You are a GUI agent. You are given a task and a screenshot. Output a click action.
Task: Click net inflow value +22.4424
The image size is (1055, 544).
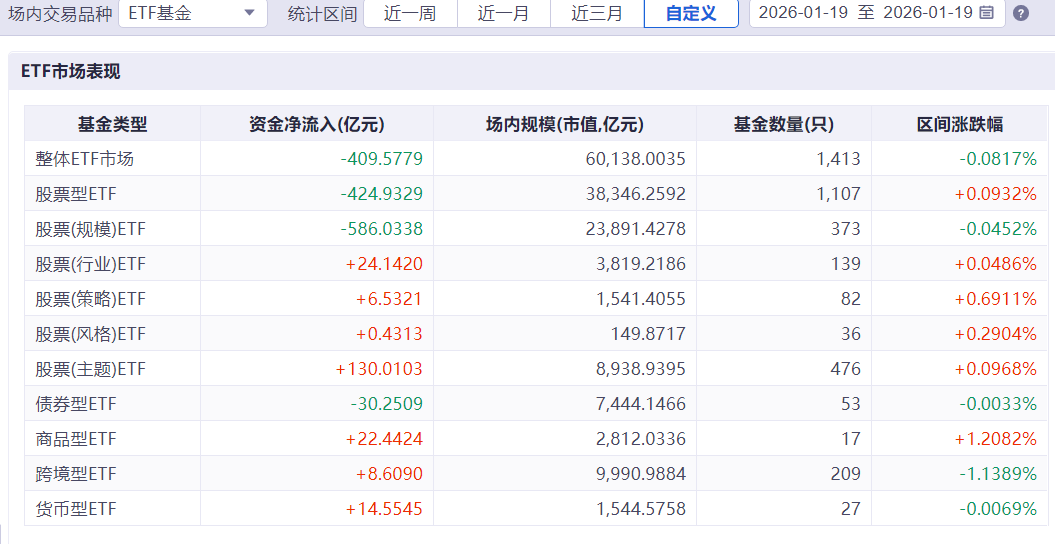(x=384, y=438)
